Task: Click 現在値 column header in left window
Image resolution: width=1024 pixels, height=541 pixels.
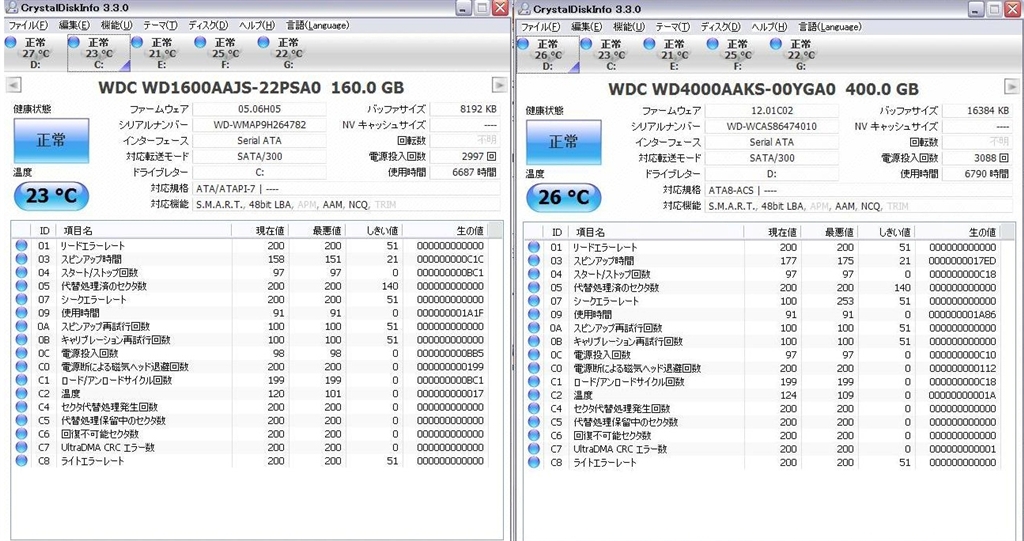Action: (260, 230)
